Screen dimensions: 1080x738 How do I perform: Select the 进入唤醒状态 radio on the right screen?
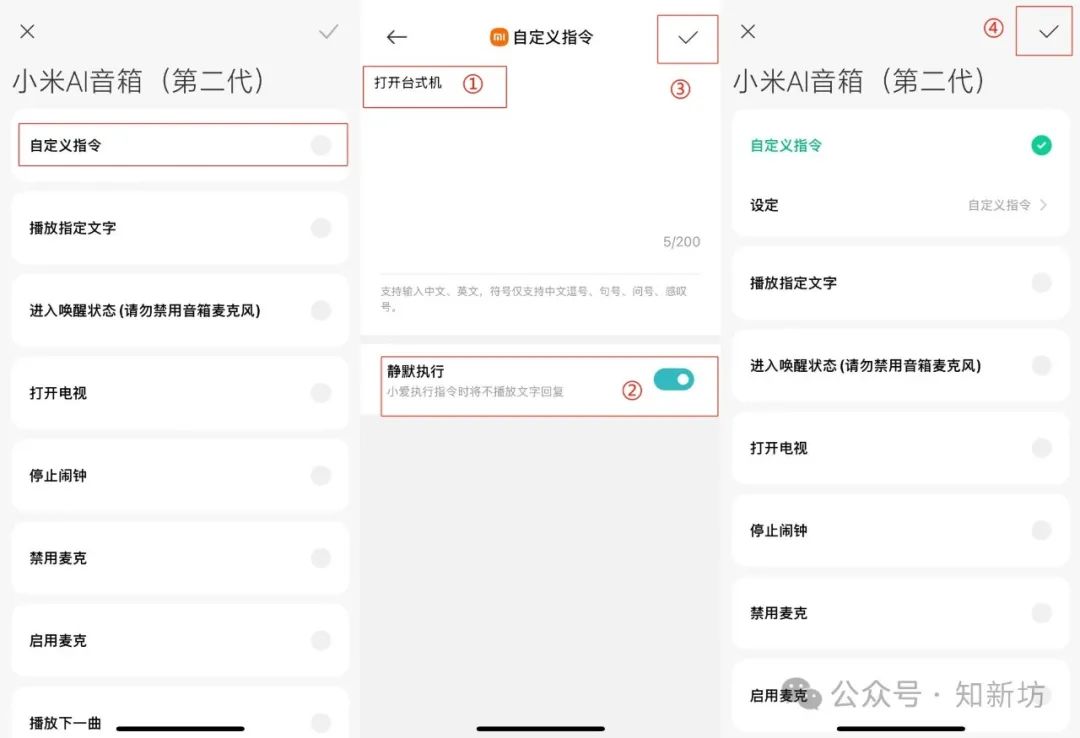coord(1041,365)
